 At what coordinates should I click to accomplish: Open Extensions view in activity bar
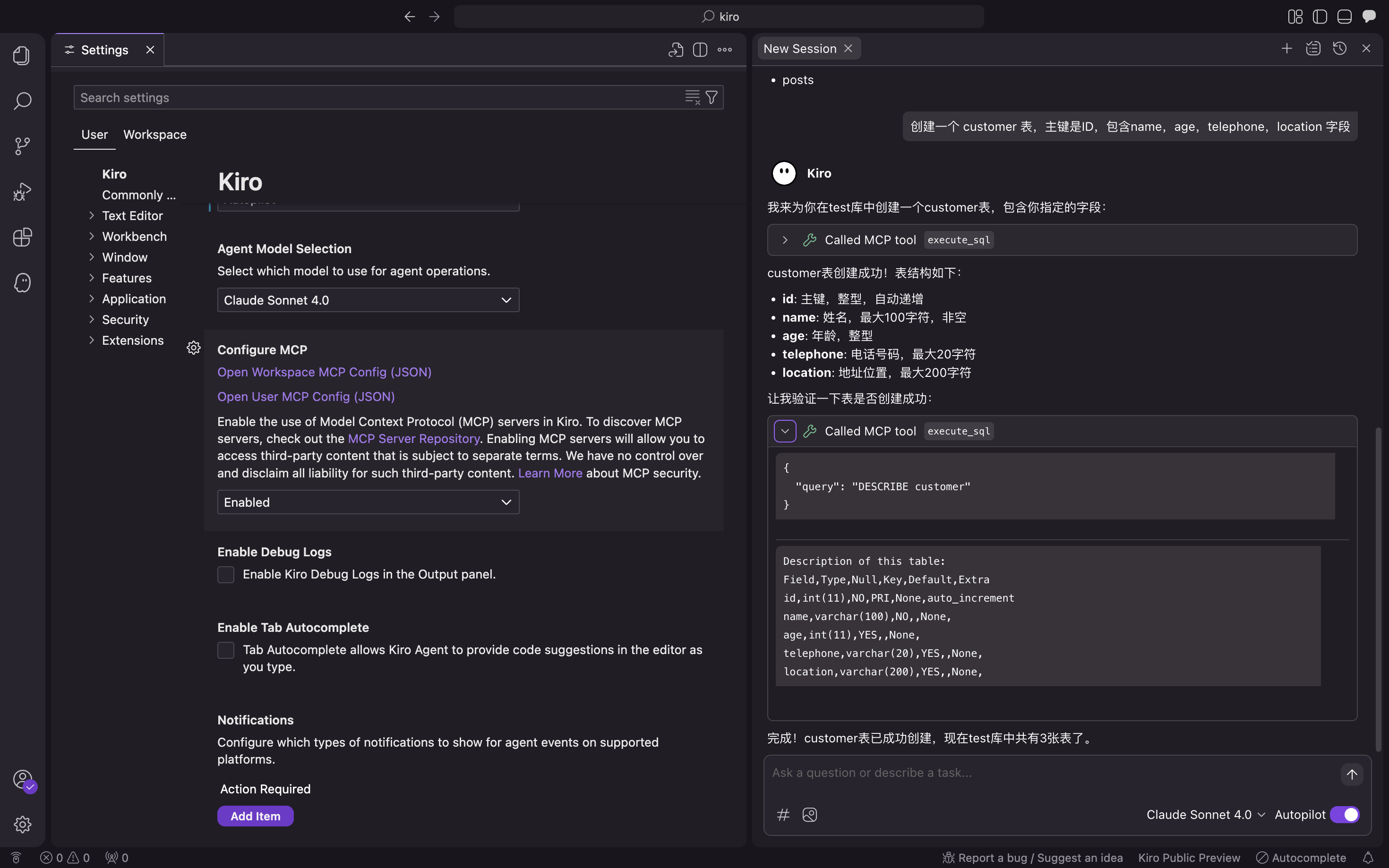[22, 237]
